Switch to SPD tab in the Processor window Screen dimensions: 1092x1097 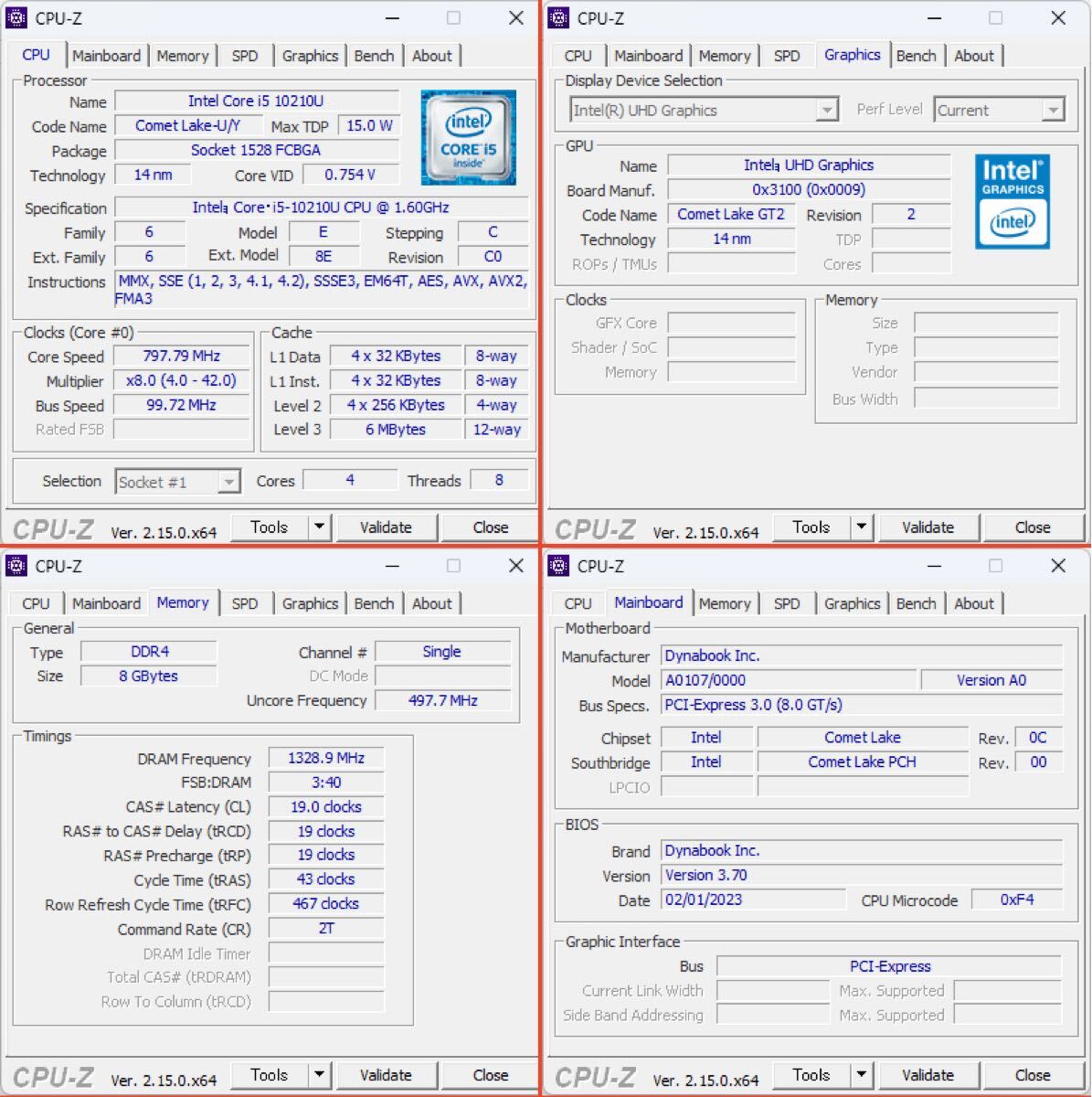[x=245, y=56]
